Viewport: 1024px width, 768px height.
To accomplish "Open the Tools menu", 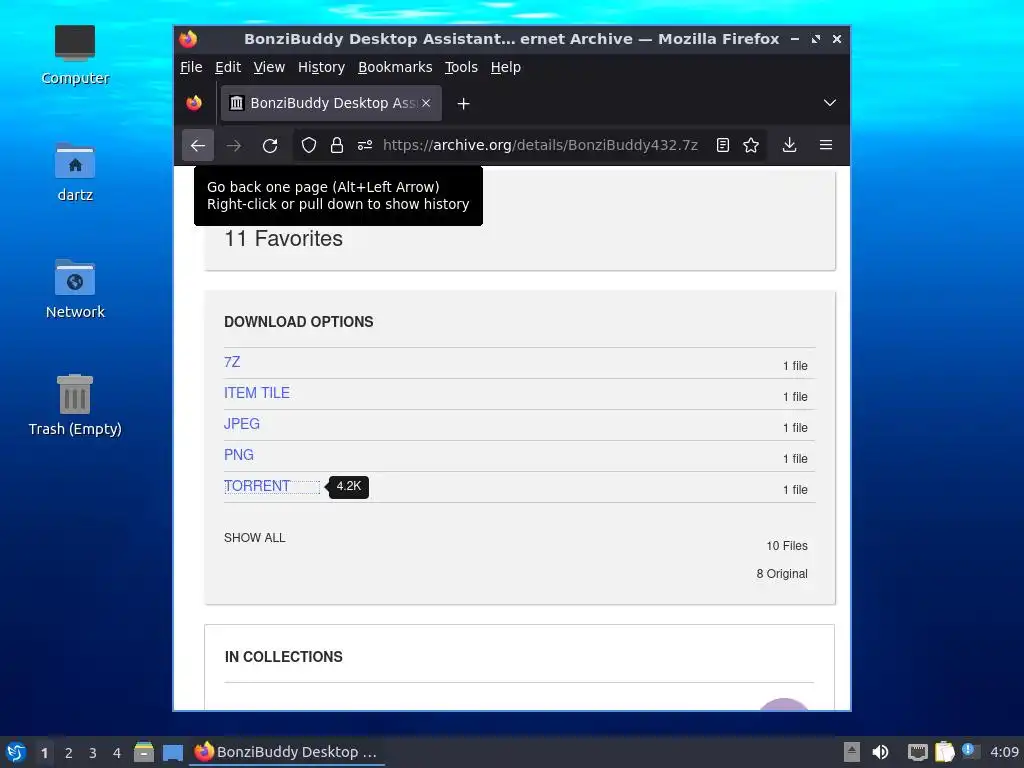I will 461,67.
